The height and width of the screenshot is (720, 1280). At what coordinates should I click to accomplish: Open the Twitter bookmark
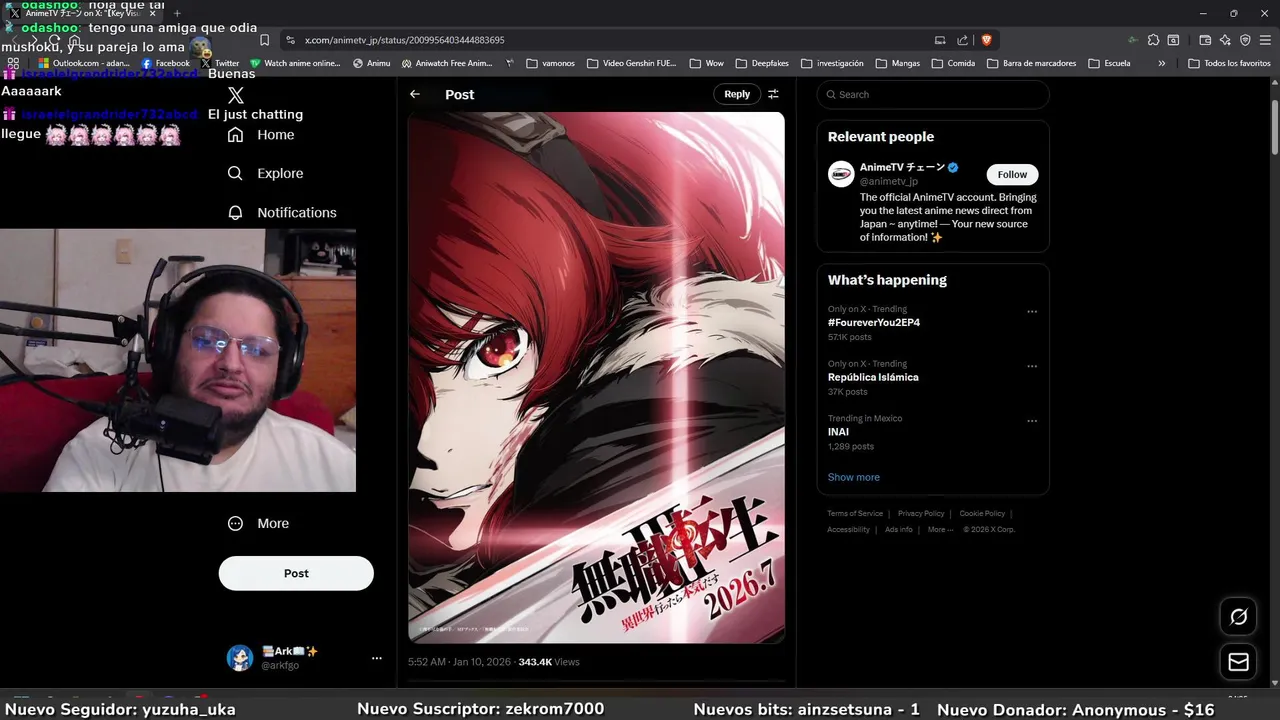(x=221, y=63)
